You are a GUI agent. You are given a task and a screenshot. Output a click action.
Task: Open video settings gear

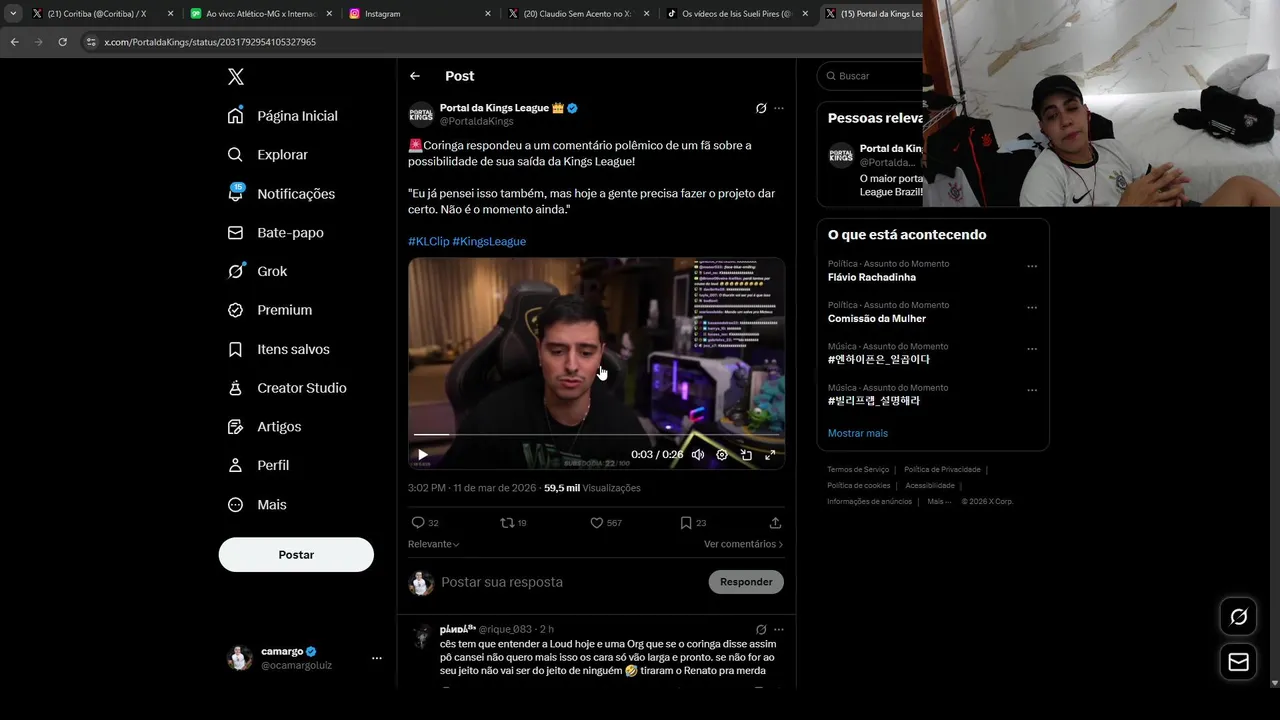point(722,455)
